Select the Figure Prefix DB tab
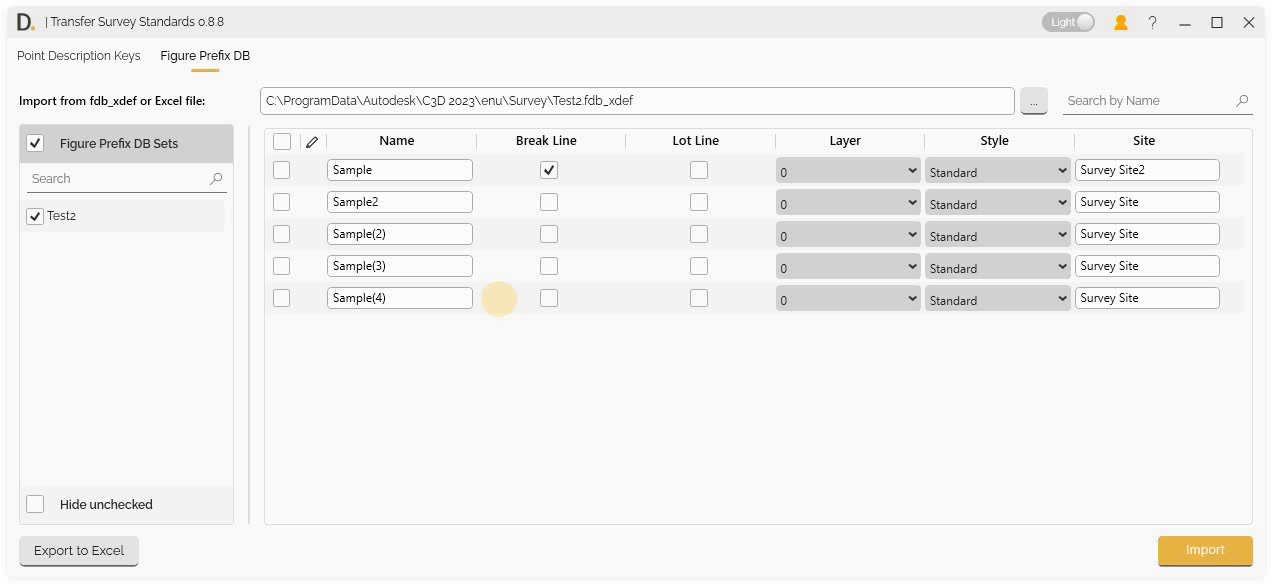This screenshot has height=584, width=1272. tap(204, 56)
